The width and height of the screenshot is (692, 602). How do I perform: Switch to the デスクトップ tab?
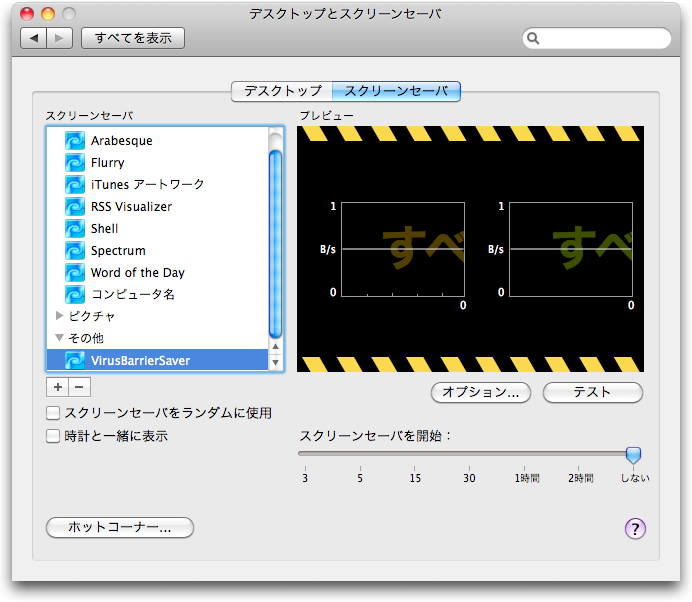[x=282, y=91]
